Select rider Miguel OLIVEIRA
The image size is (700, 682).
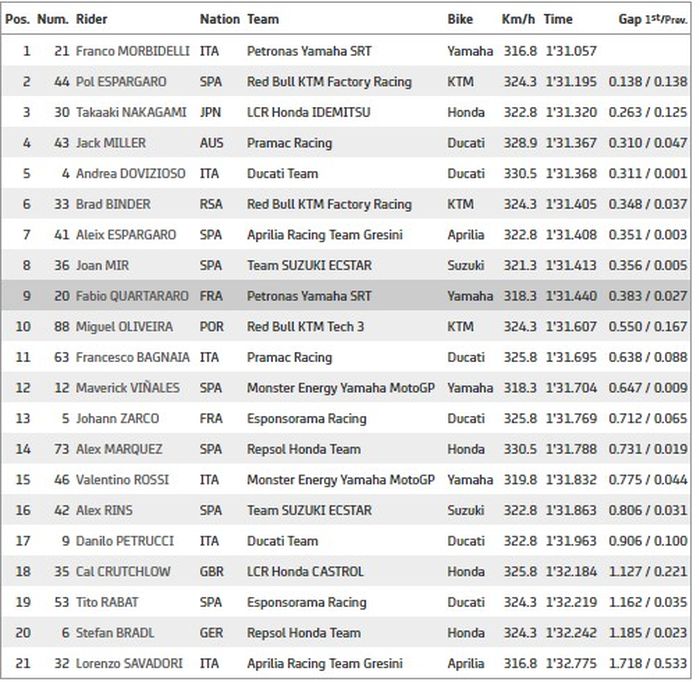(x=124, y=327)
